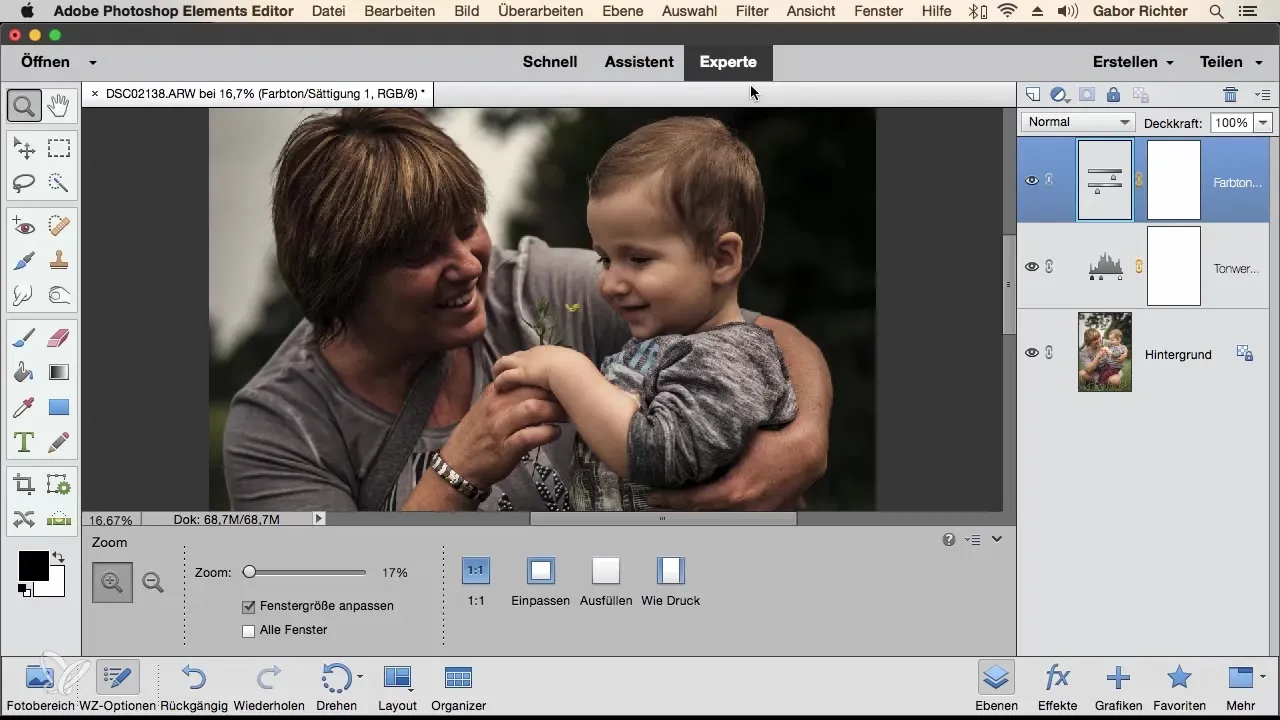
Task: Select the Crop tool
Action: (24, 485)
